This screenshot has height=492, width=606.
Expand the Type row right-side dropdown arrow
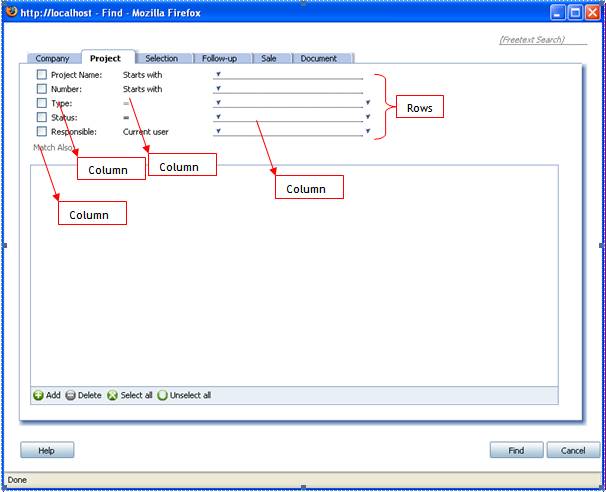click(x=368, y=102)
